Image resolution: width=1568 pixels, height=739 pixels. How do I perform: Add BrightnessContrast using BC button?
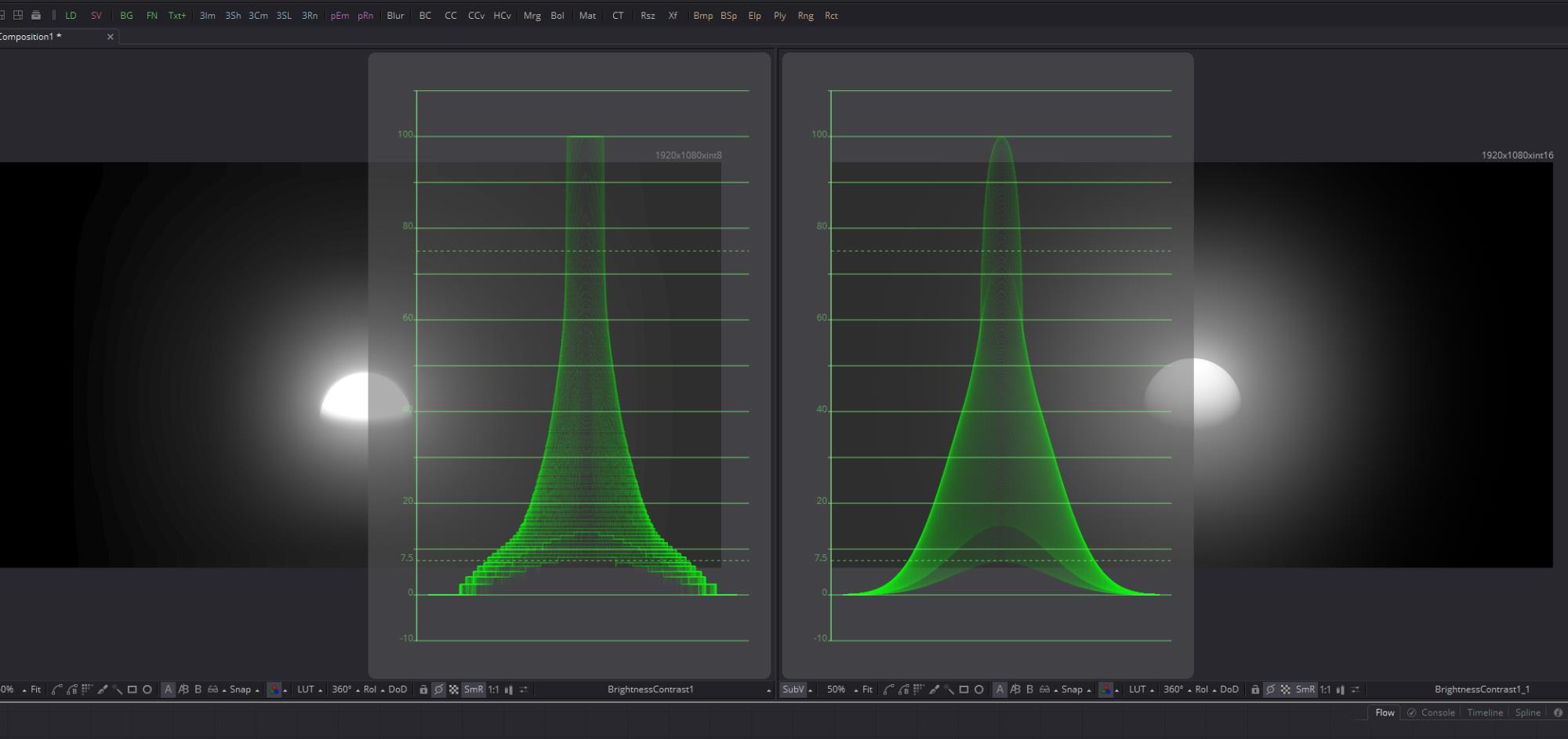(425, 16)
